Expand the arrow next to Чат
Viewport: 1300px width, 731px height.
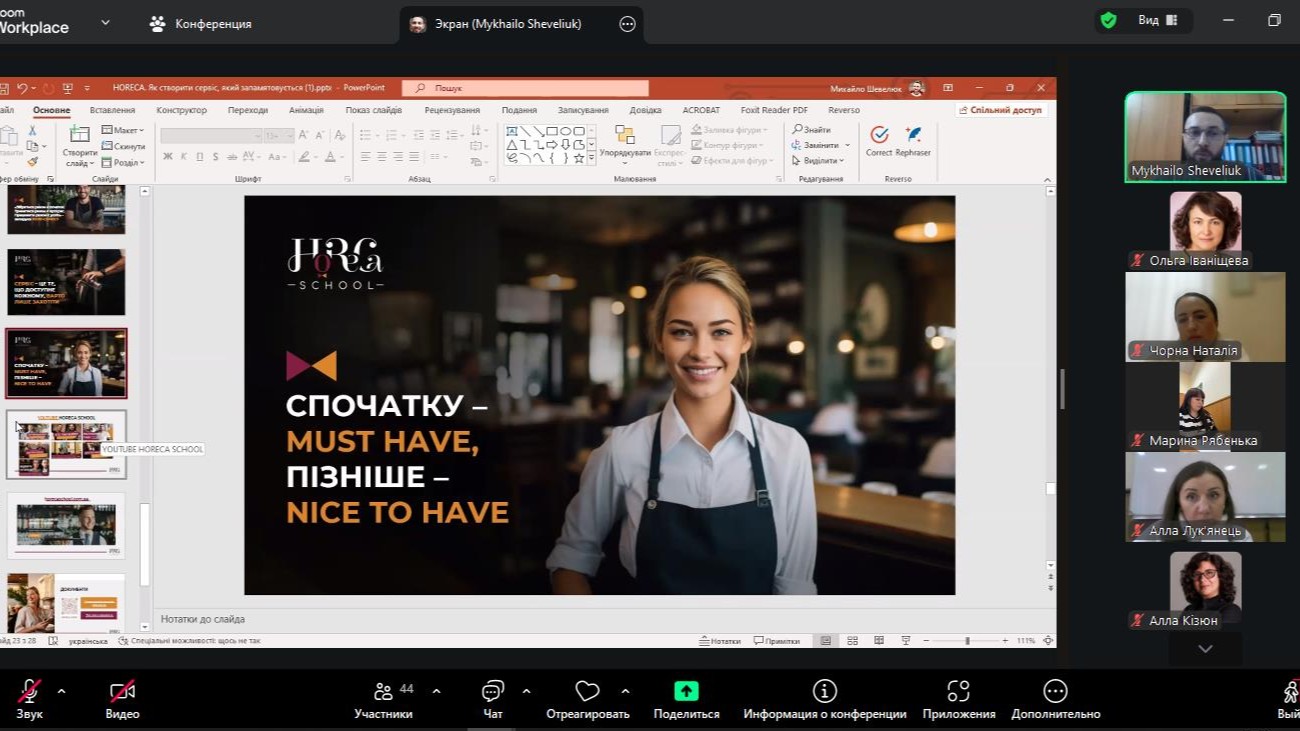pyautogui.click(x=526, y=691)
